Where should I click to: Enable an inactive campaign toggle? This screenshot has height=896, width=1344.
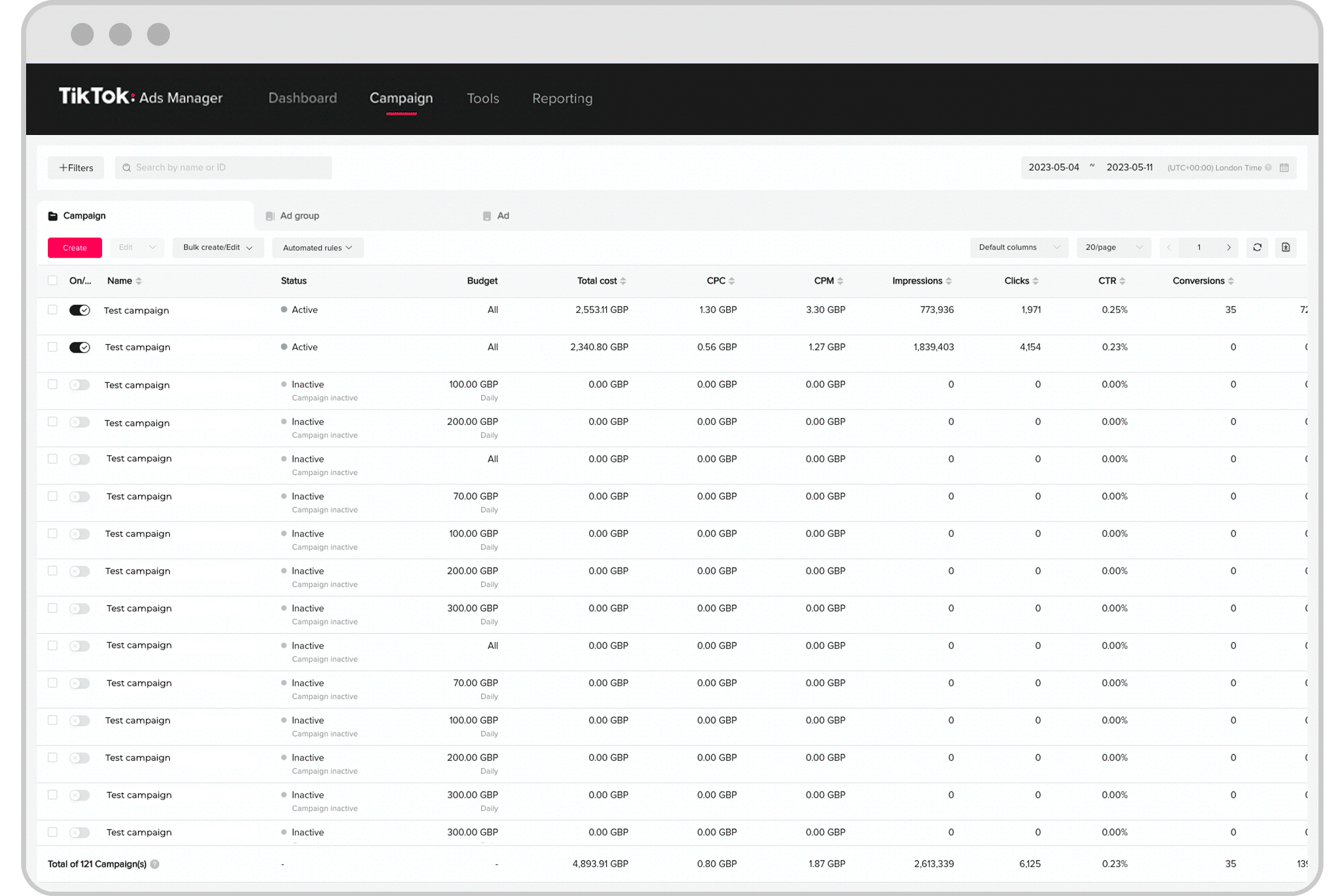click(x=80, y=384)
